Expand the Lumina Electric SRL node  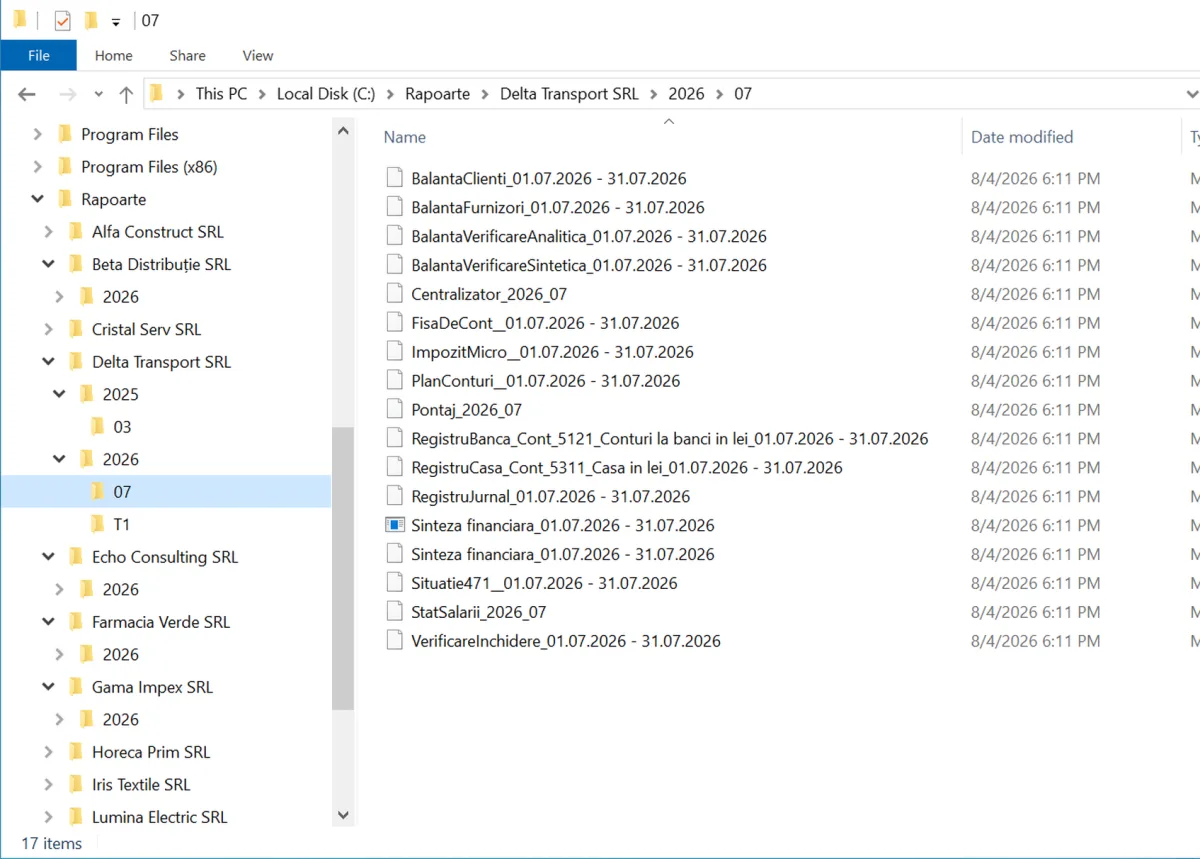(x=49, y=817)
